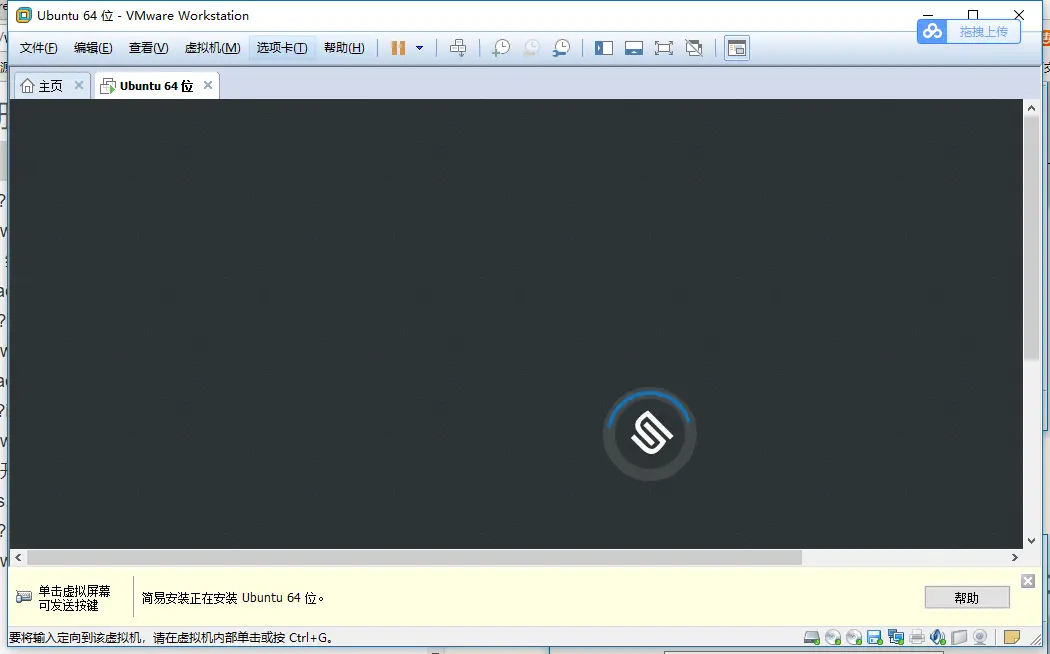
Task: Click the loading spinner in the VM screen
Action: coord(650,434)
